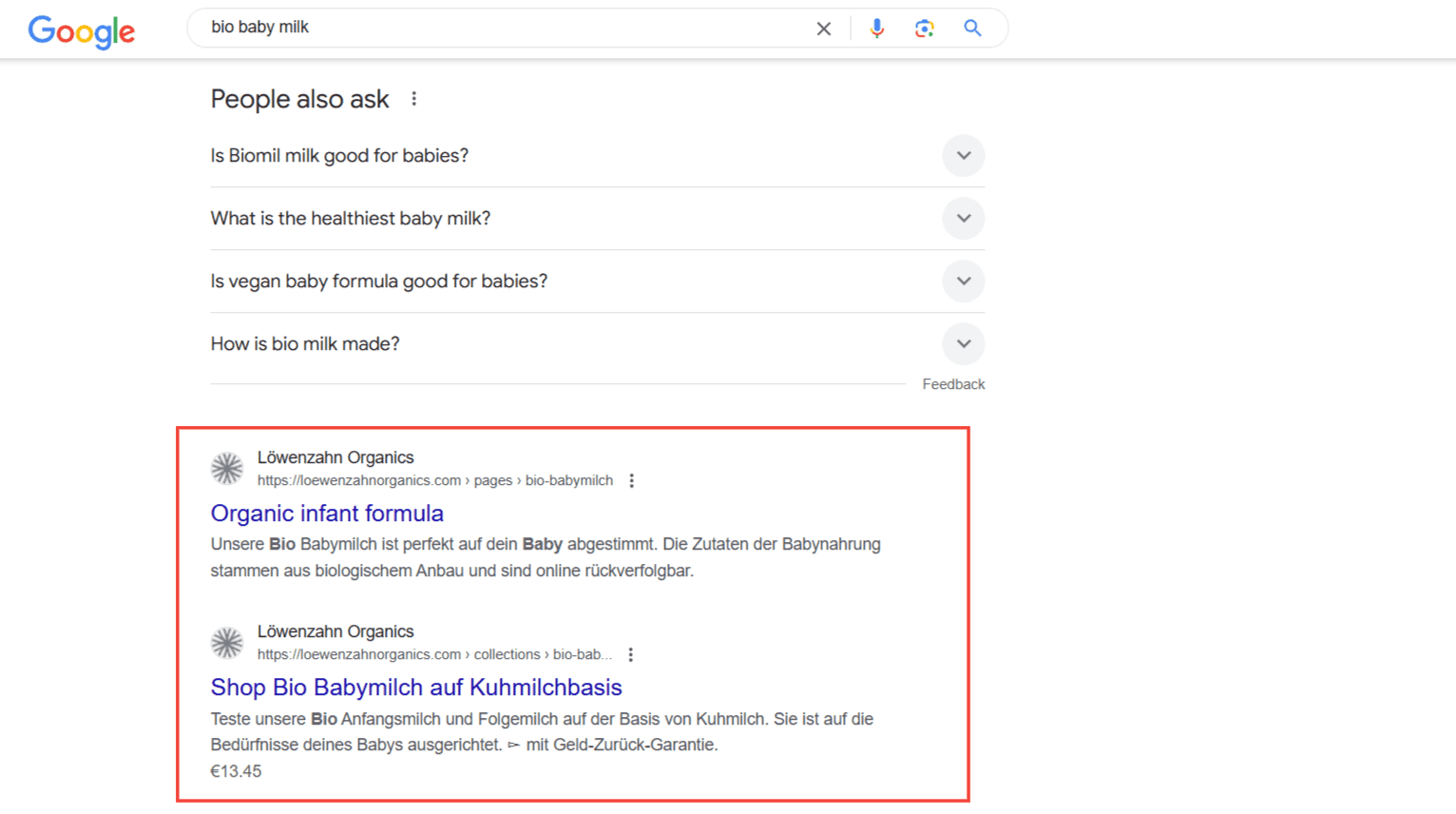
Task: Click the favicon beside the bio-babymilch pages result
Action: pos(227,468)
